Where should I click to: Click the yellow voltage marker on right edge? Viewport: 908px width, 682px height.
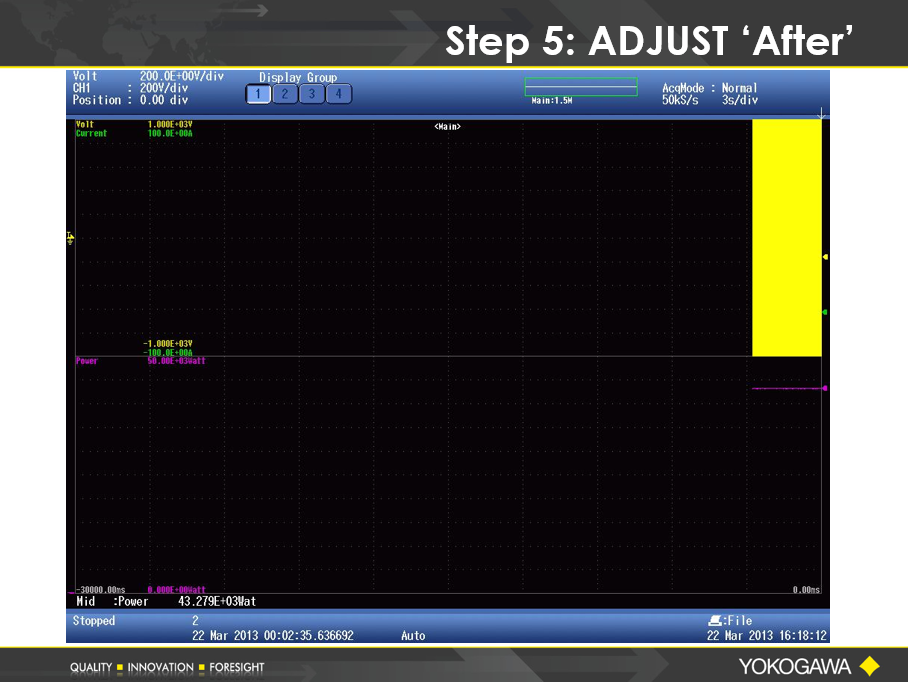pyautogui.click(x=825, y=257)
